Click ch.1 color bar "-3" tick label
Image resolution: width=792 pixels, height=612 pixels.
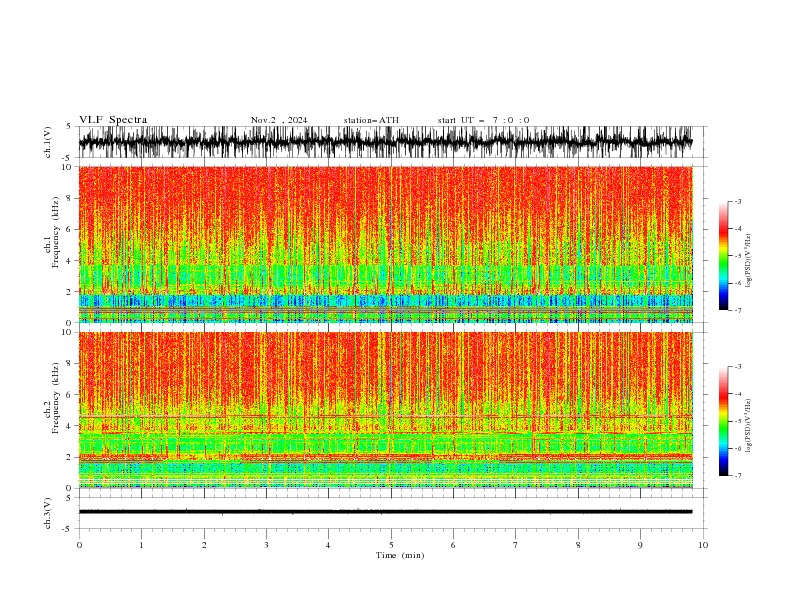click(738, 201)
